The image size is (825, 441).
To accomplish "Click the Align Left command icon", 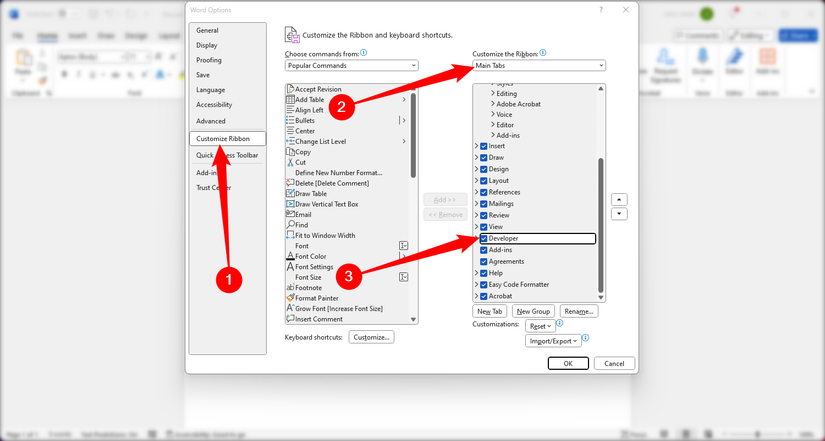I will (290, 110).
